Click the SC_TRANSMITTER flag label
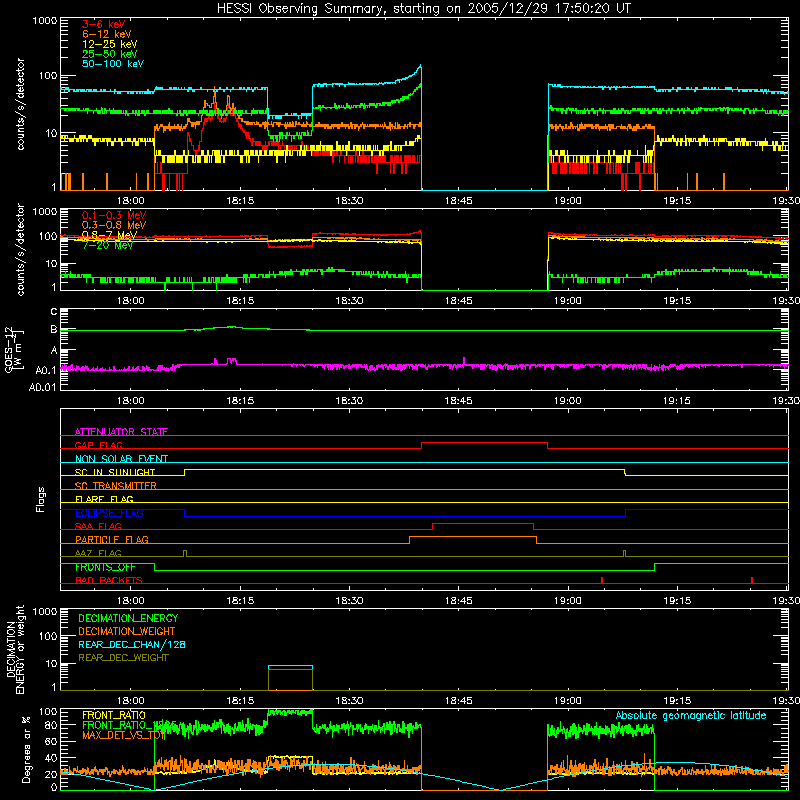Screen dimensions: 800x800 pos(116,486)
